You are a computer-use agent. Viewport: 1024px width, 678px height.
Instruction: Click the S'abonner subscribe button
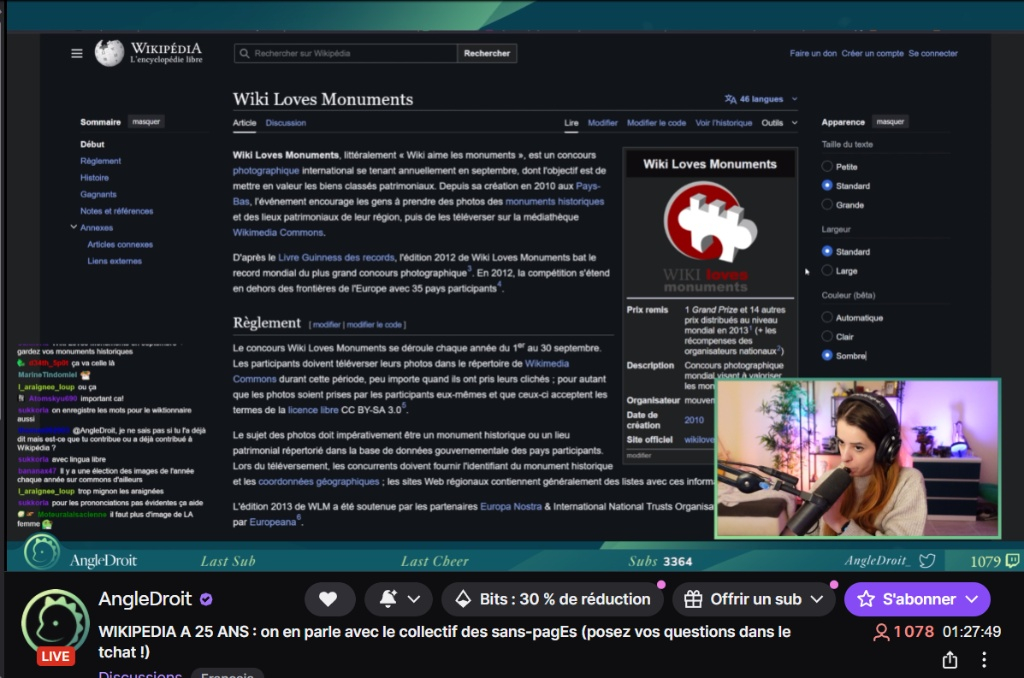point(917,599)
